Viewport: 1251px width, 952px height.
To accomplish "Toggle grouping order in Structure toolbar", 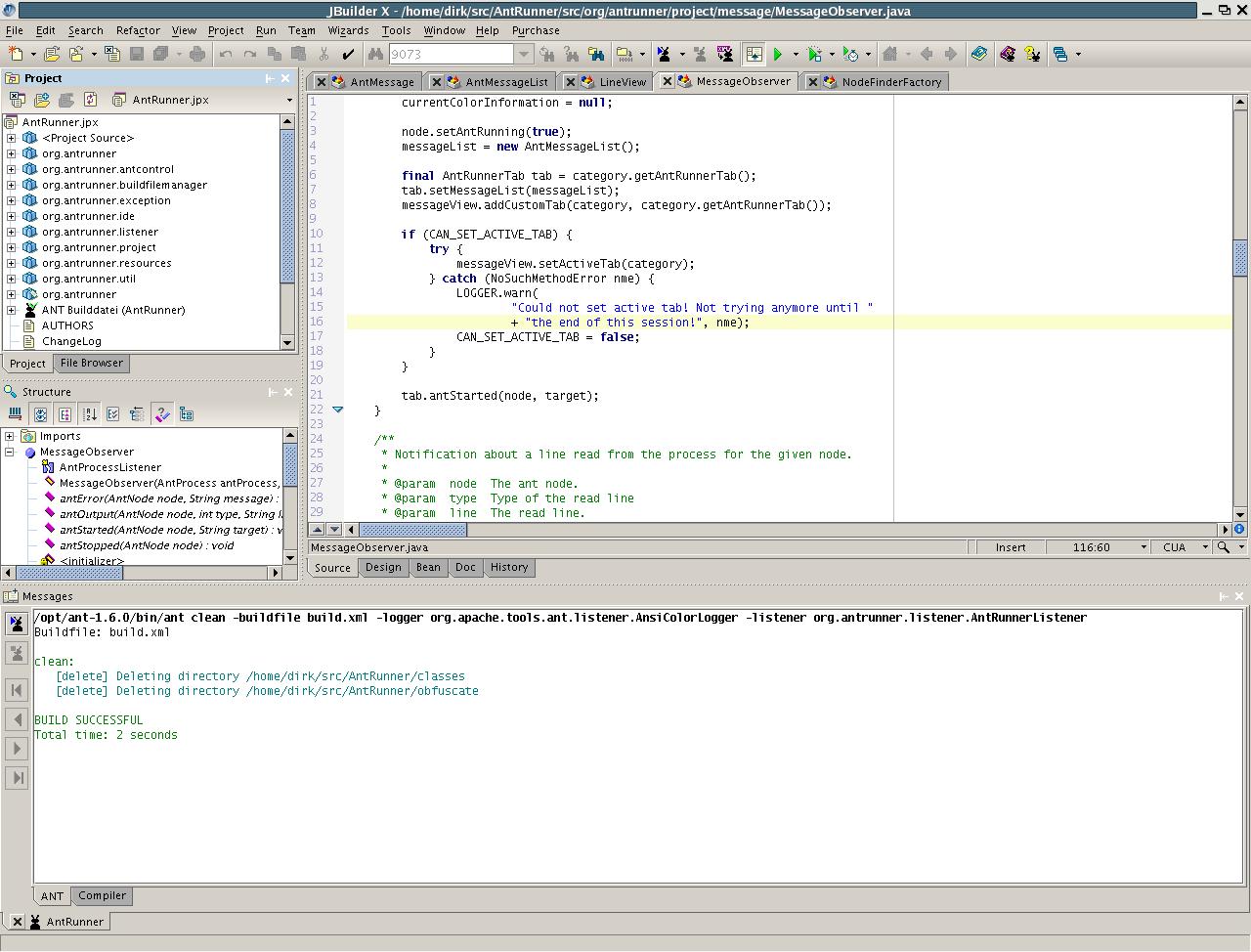I will (x=65, y=414).
